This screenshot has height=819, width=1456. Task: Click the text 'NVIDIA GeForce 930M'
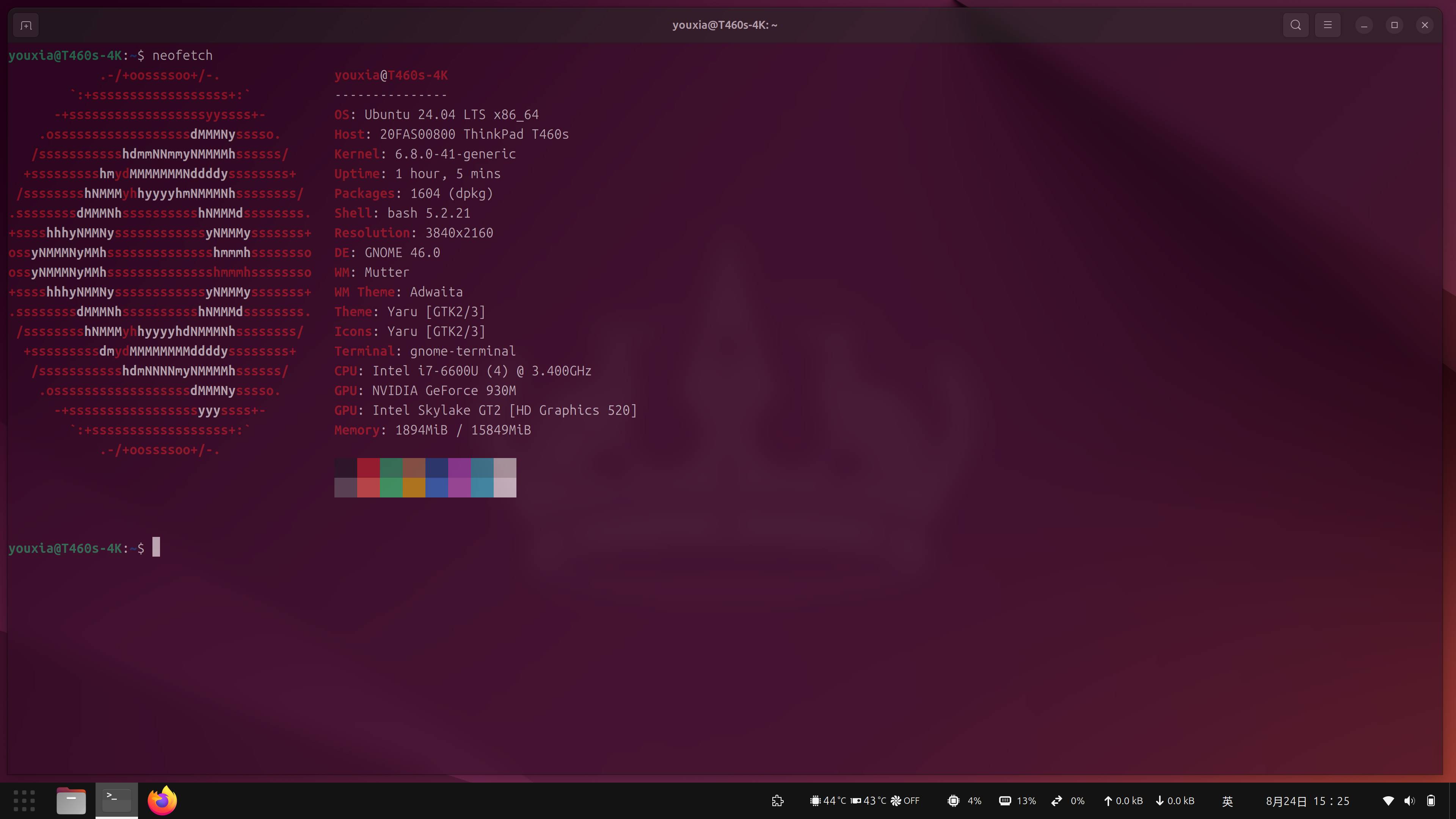[x=444, y=391]
